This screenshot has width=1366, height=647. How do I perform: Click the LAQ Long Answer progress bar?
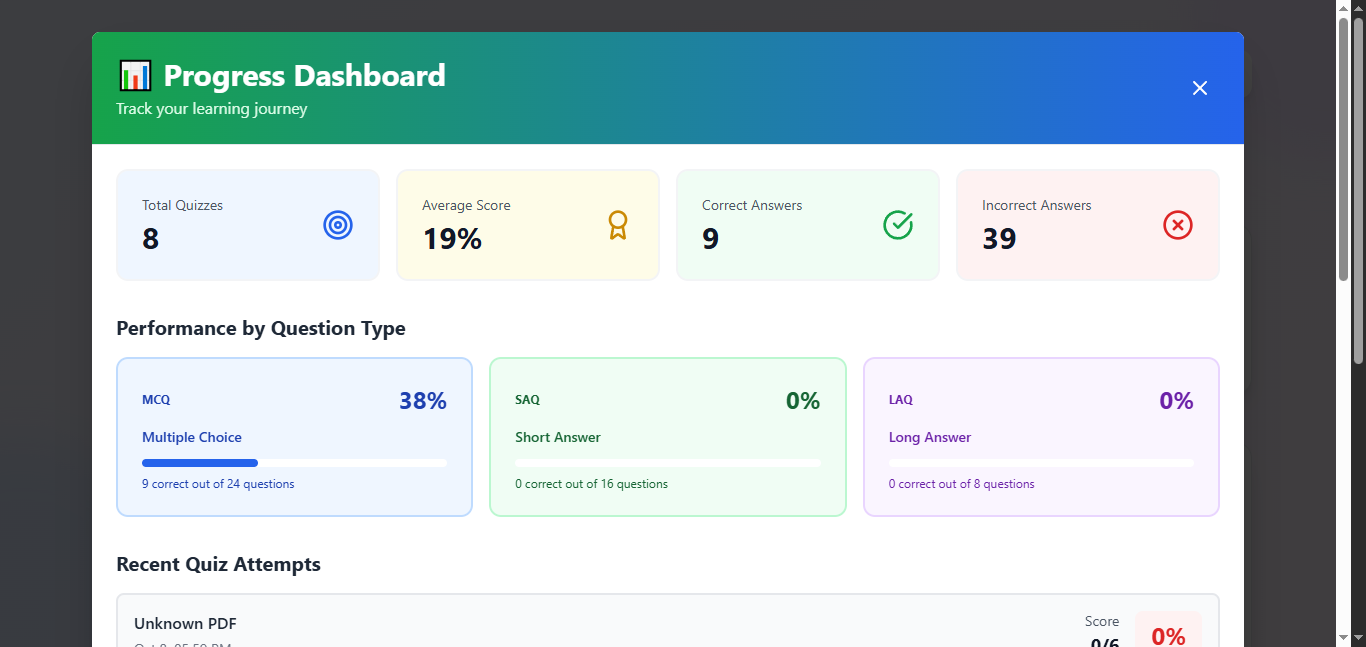click(1041, 463)
